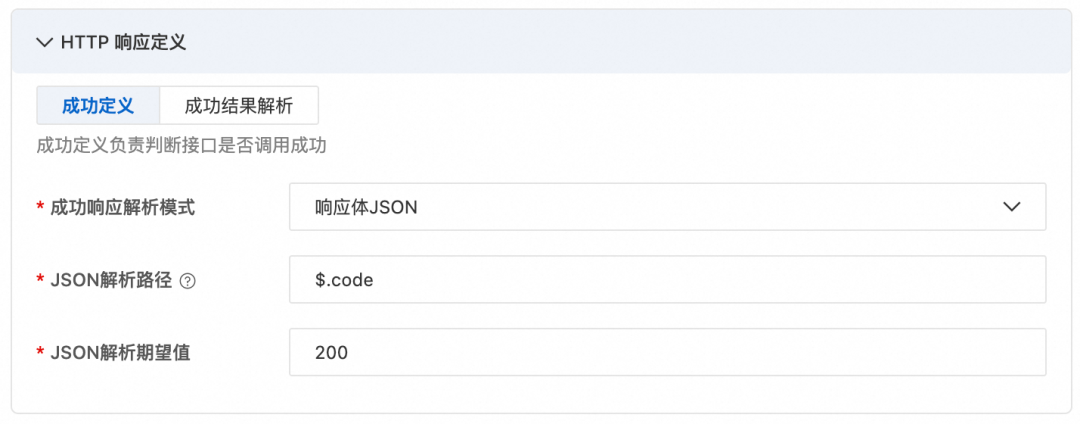Click the red asterisk before 成功响应解析模式
Screen dimensions: 1080x424
tap(40, 207)
